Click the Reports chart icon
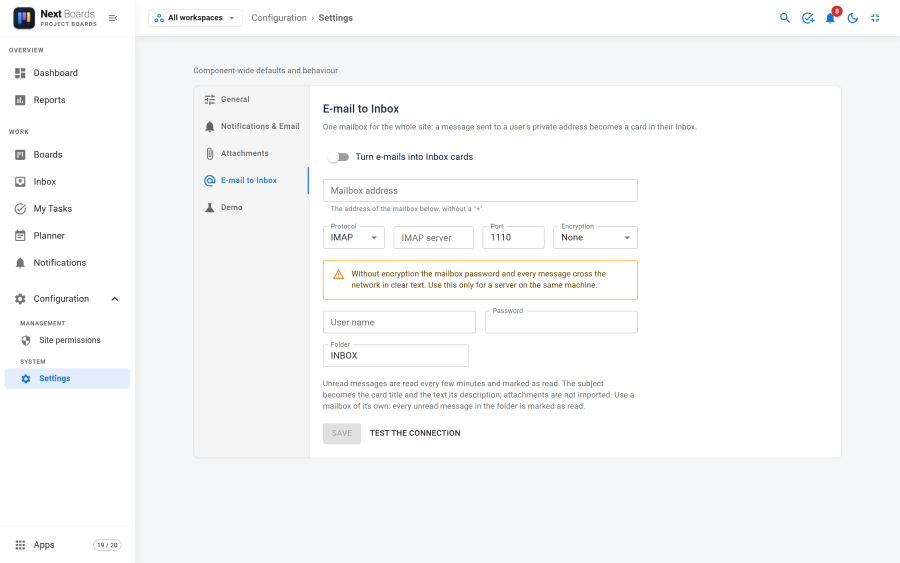900x563 pixels. pyautogui.click(x=20, y=100)
